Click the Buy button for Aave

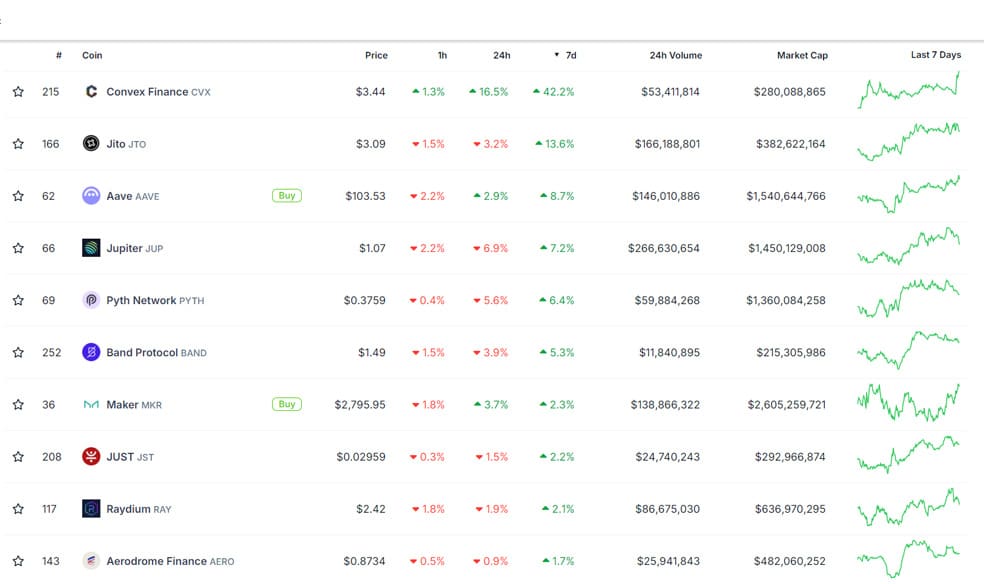pos(287,196)
